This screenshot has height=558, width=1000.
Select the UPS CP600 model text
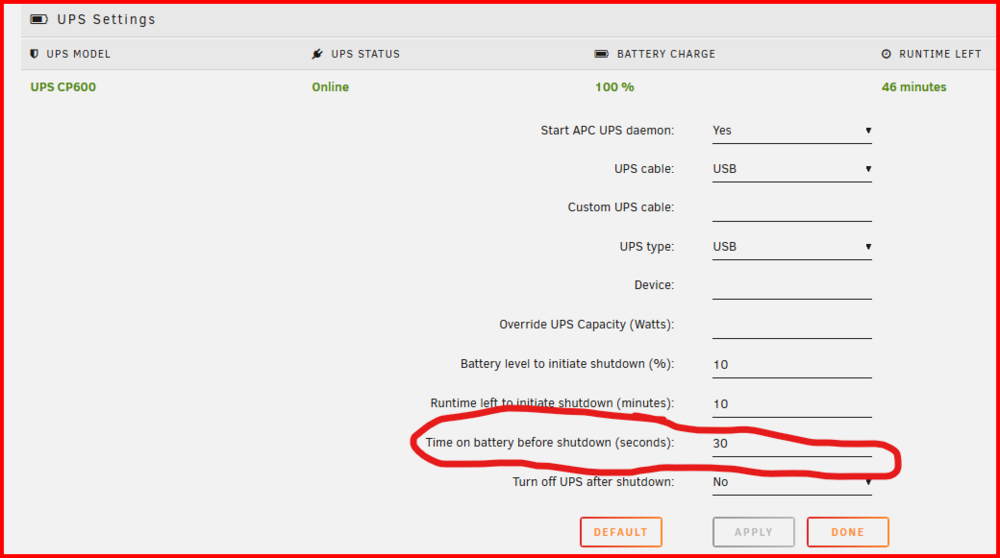click(x=63, y=87)
